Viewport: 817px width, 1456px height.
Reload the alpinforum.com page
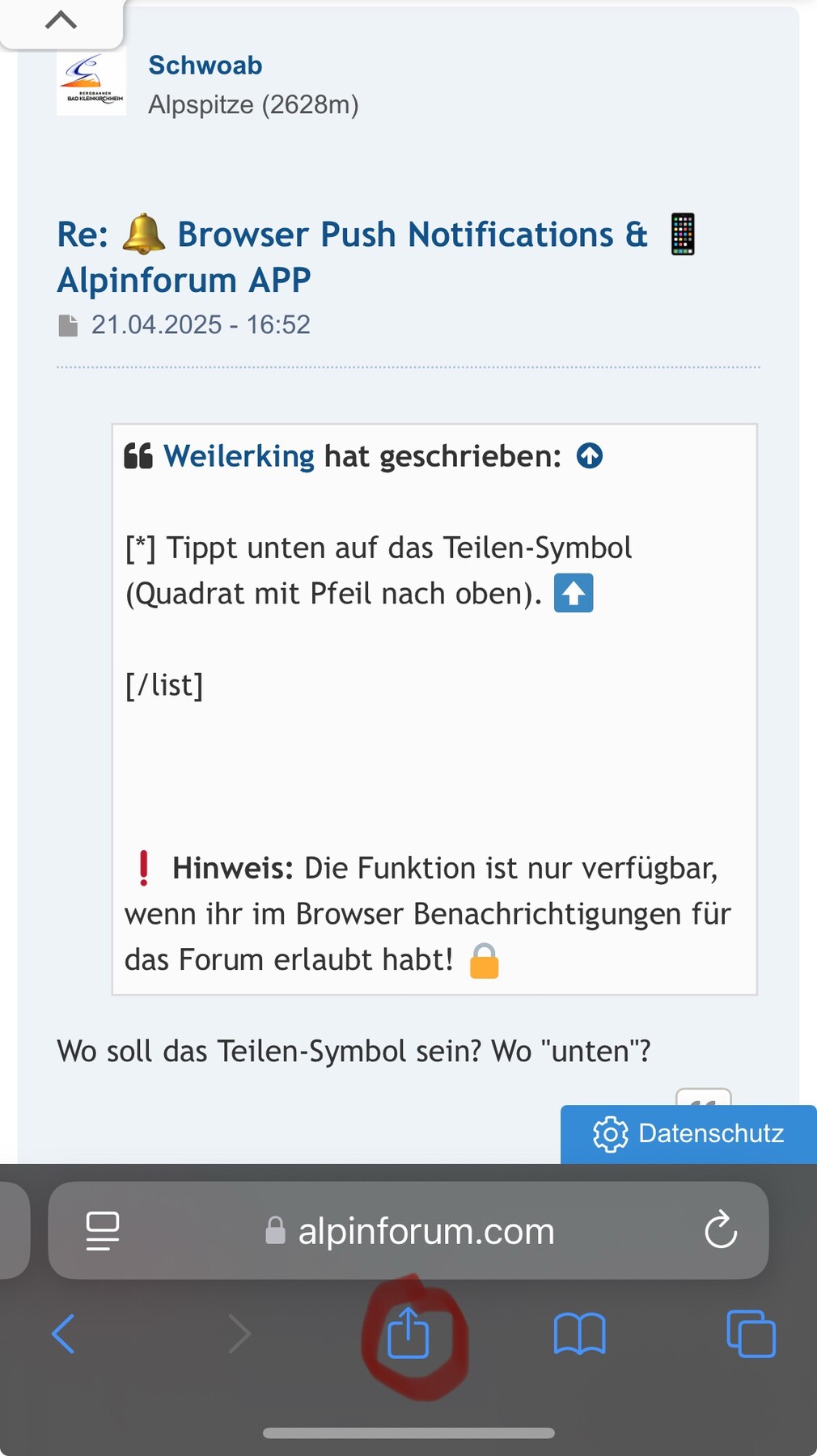coord(720,1230)
